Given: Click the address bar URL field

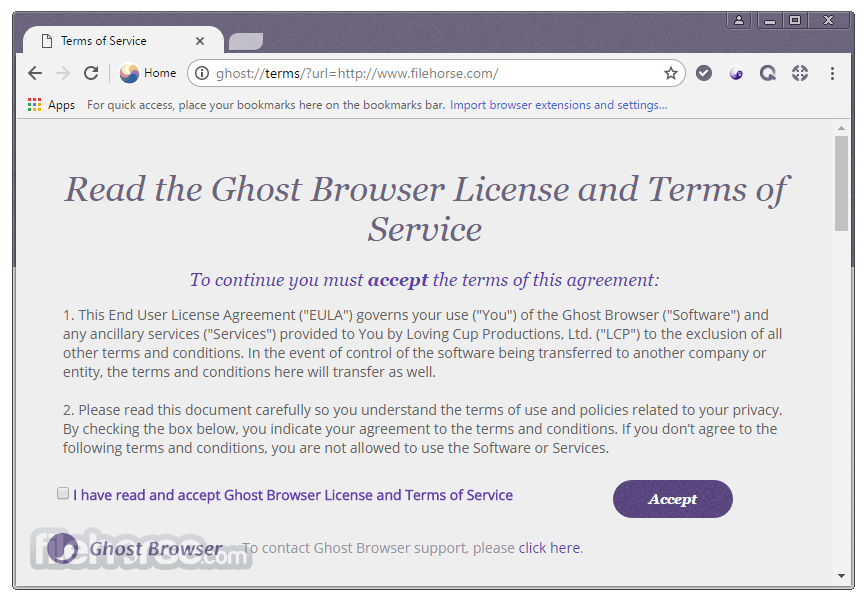Looking at the screenshot, I should (436, 73).
